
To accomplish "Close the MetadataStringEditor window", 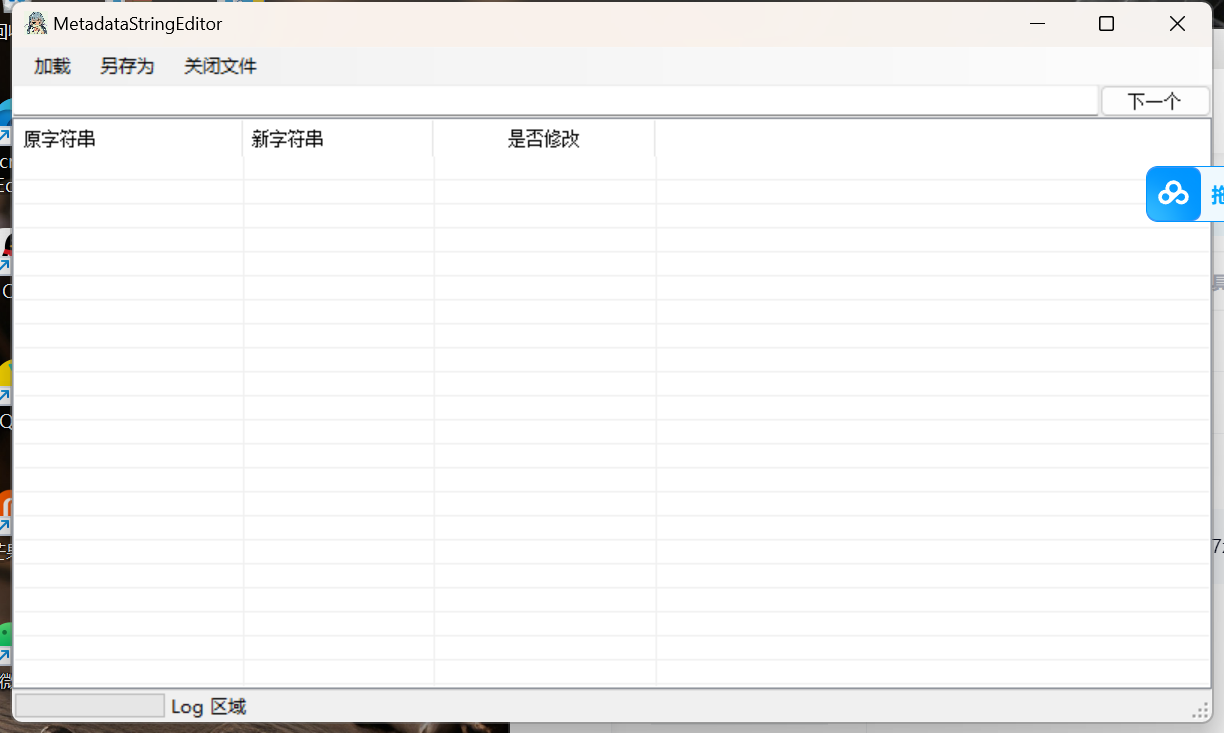I will [1177, 24].
